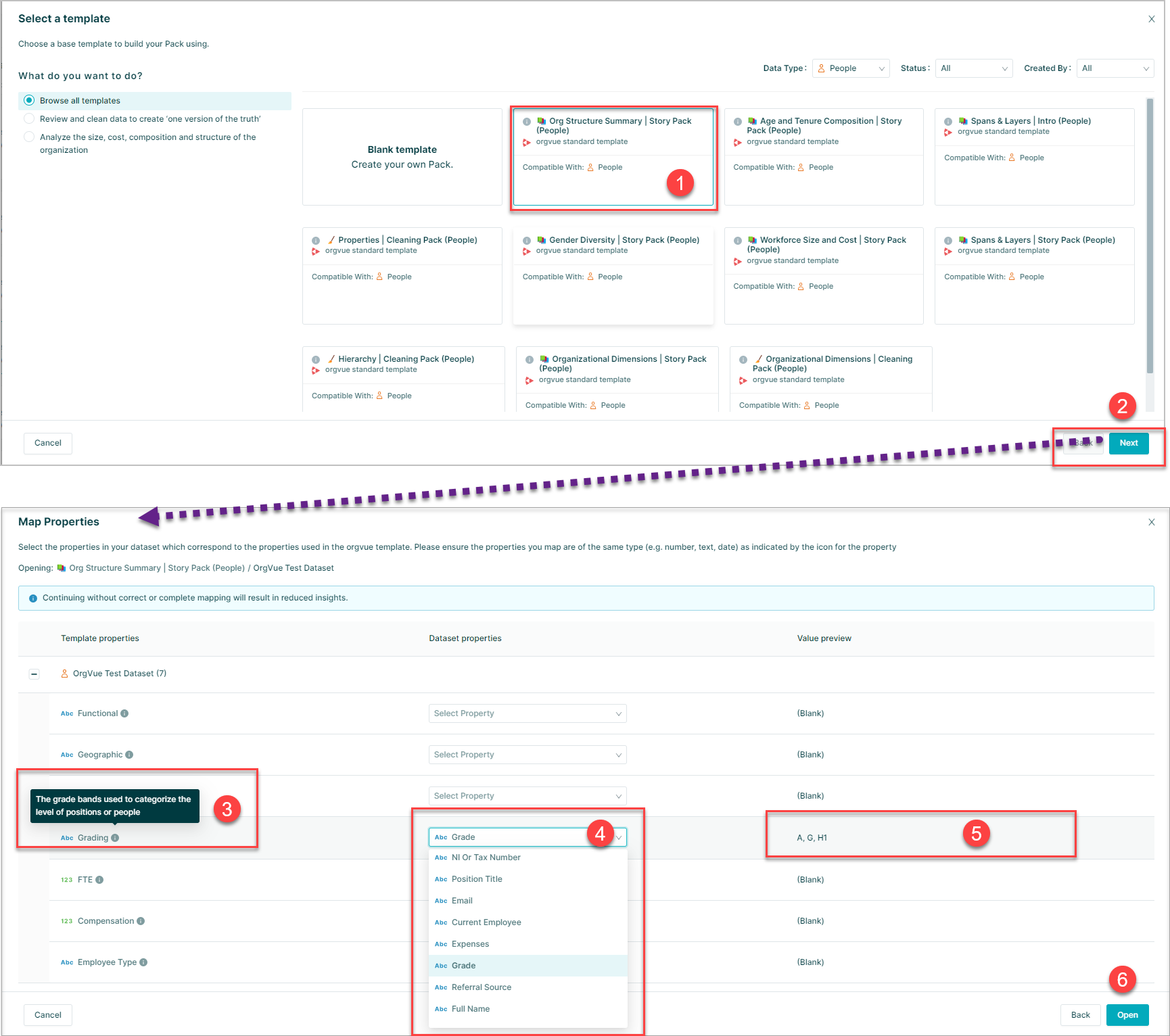Click the info icon on Org Structure Summary template
The height and width of the screenshot is (1036, 1170).
(528, 122)
